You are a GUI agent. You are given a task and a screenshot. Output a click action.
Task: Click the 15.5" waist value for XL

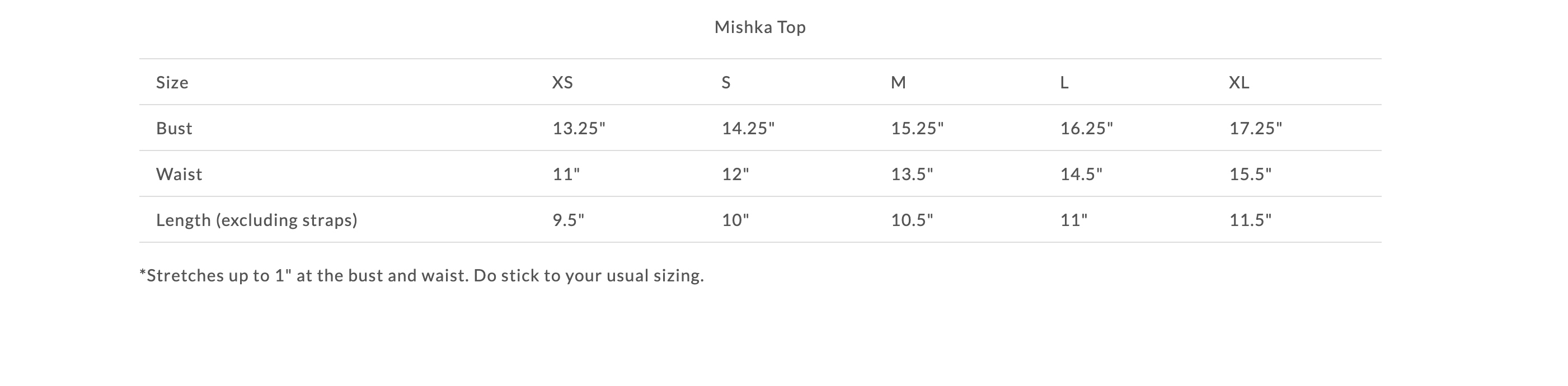1250,174
